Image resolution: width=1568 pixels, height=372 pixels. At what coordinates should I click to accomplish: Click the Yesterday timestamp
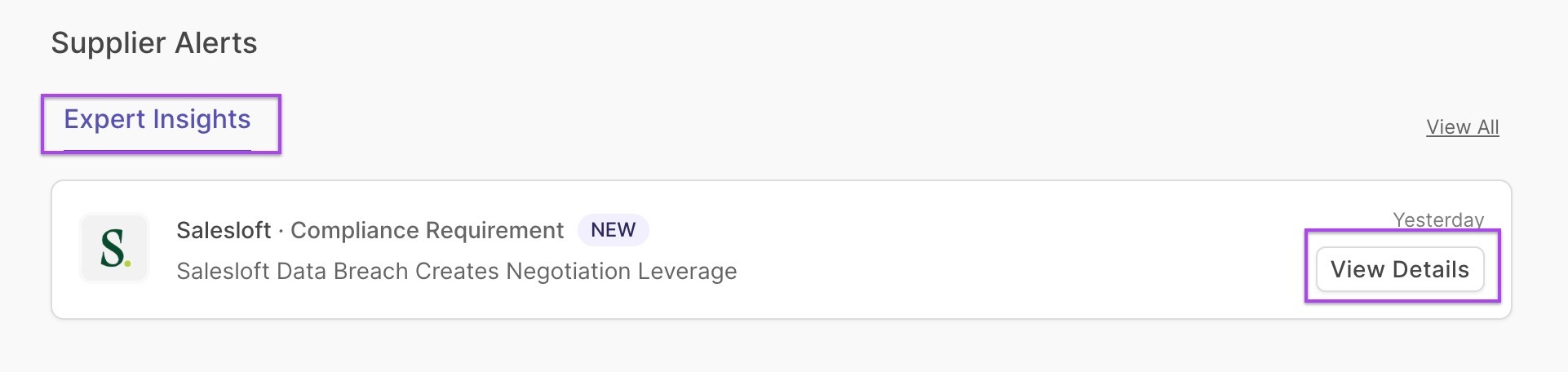[1438, 219]
